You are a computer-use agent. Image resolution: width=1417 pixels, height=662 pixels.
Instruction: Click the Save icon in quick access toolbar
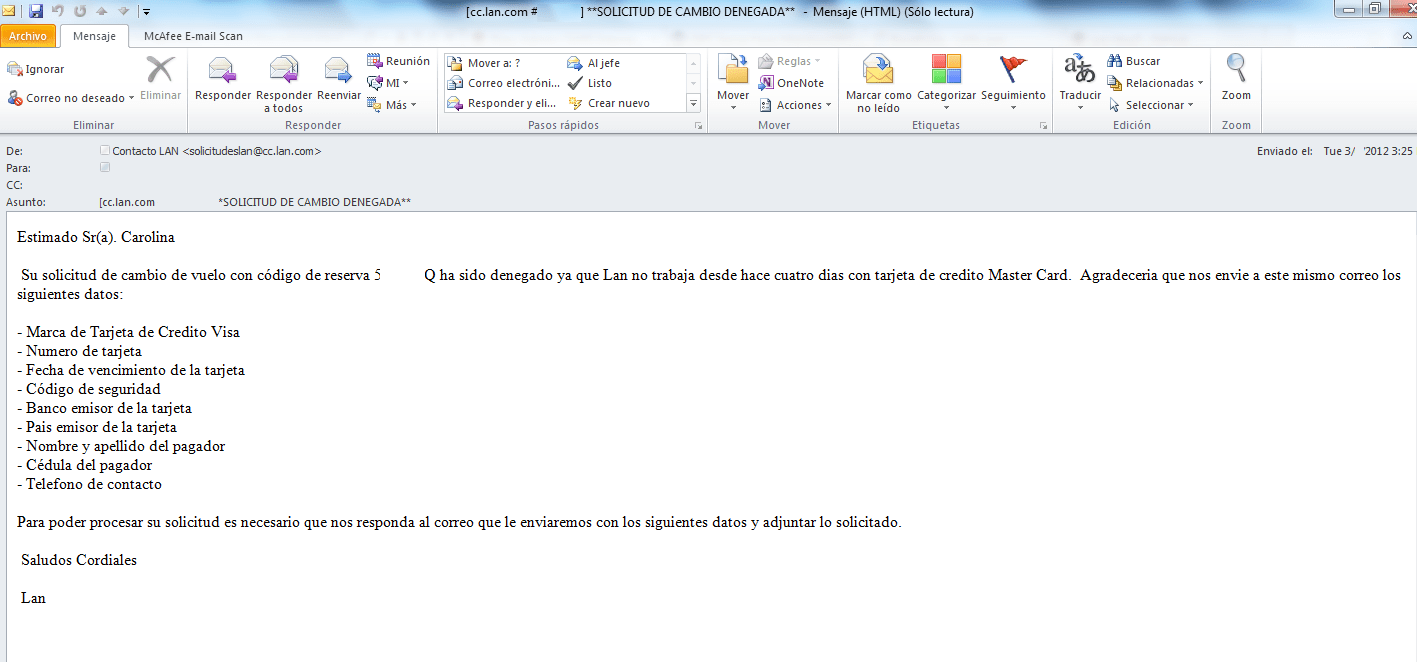(x=36, y=12)
